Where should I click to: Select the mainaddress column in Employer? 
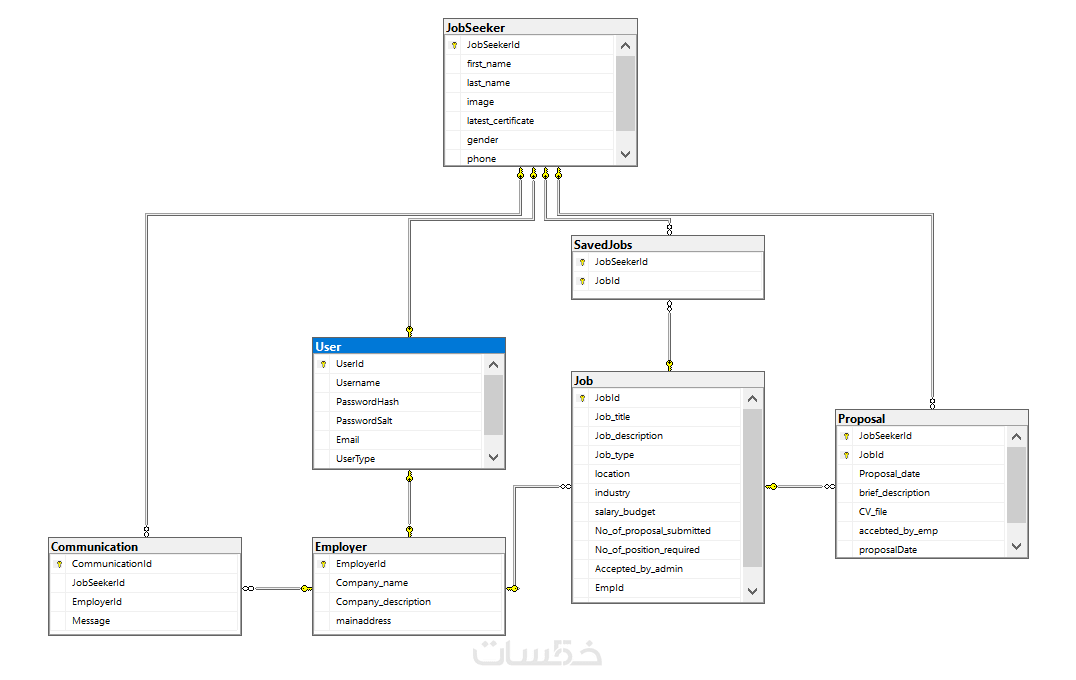[x=409, y=621]
